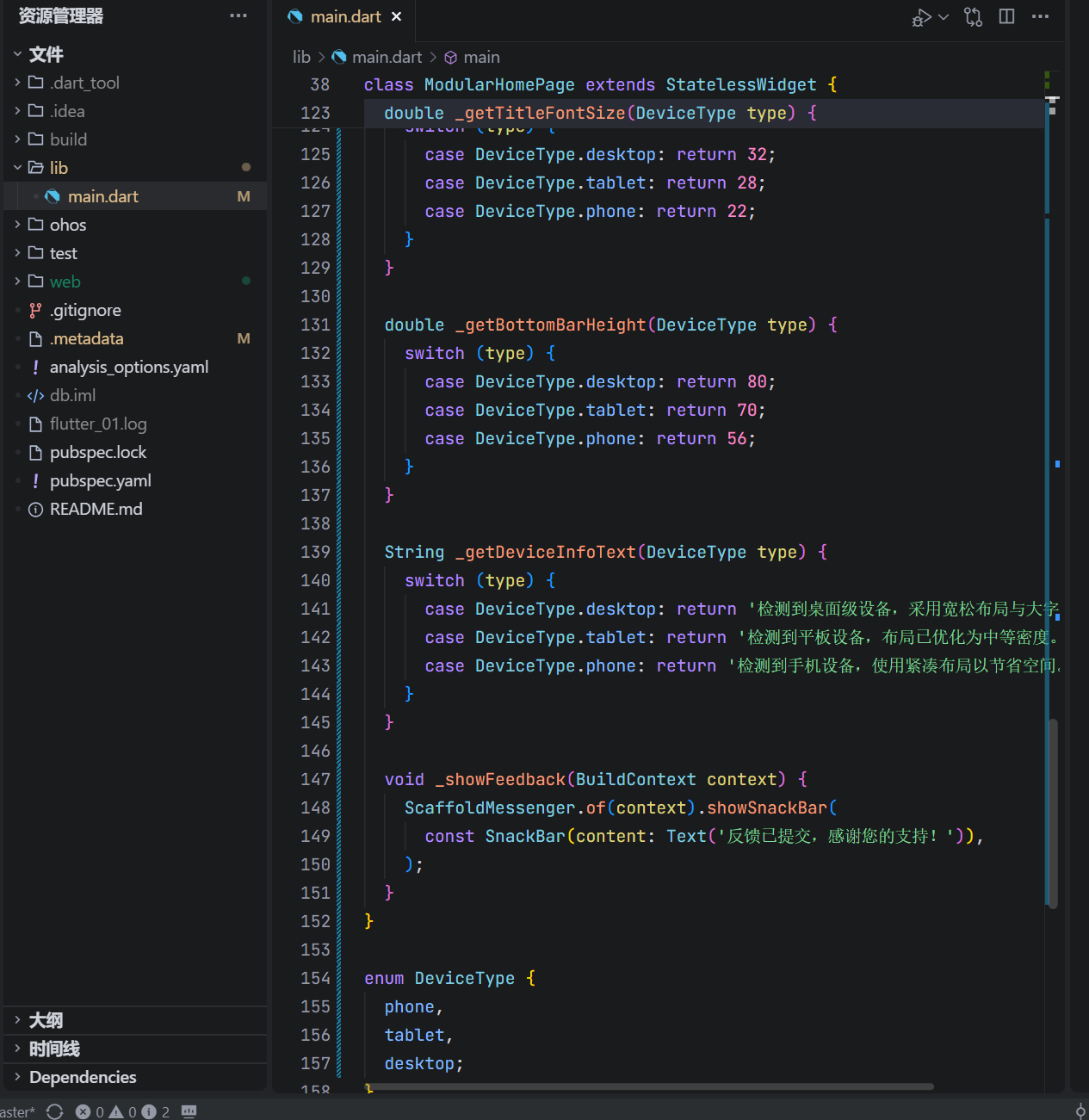
Task: Open the .metadata file
Action: tap(135, 338)
